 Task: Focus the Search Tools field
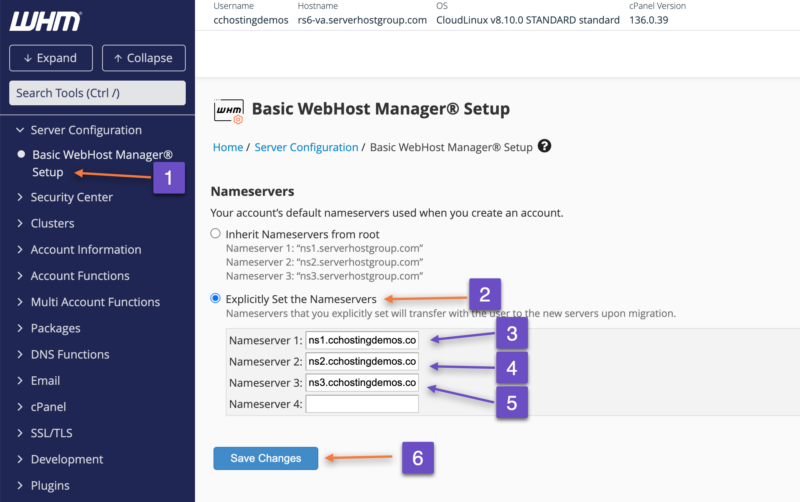97,93
